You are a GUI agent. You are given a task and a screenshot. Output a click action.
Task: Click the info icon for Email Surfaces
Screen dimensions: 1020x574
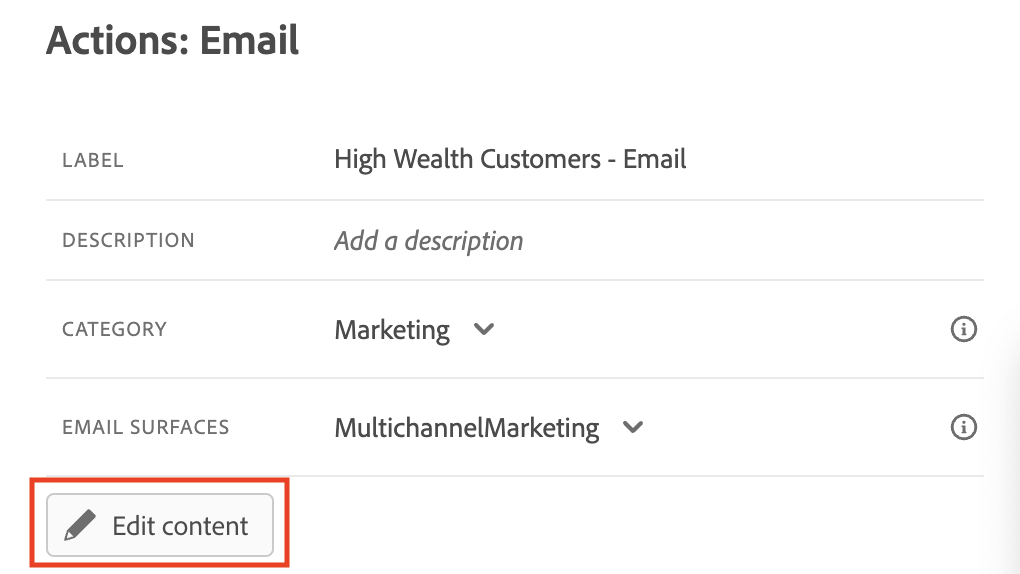coord(963,427)
